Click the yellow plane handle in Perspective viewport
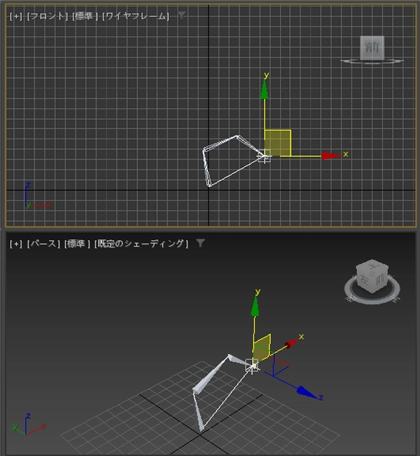This screenshot has width=420, height=456. pos(262,348)
